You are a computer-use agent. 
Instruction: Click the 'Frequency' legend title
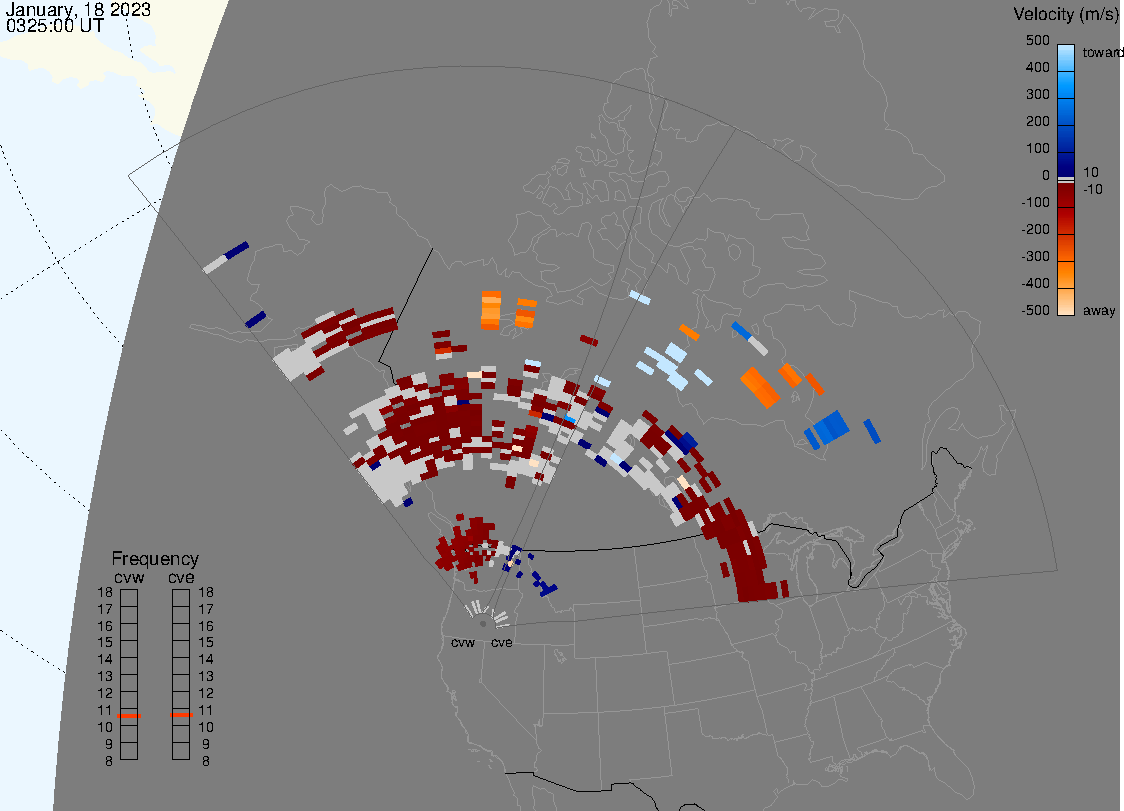[155, 559]
